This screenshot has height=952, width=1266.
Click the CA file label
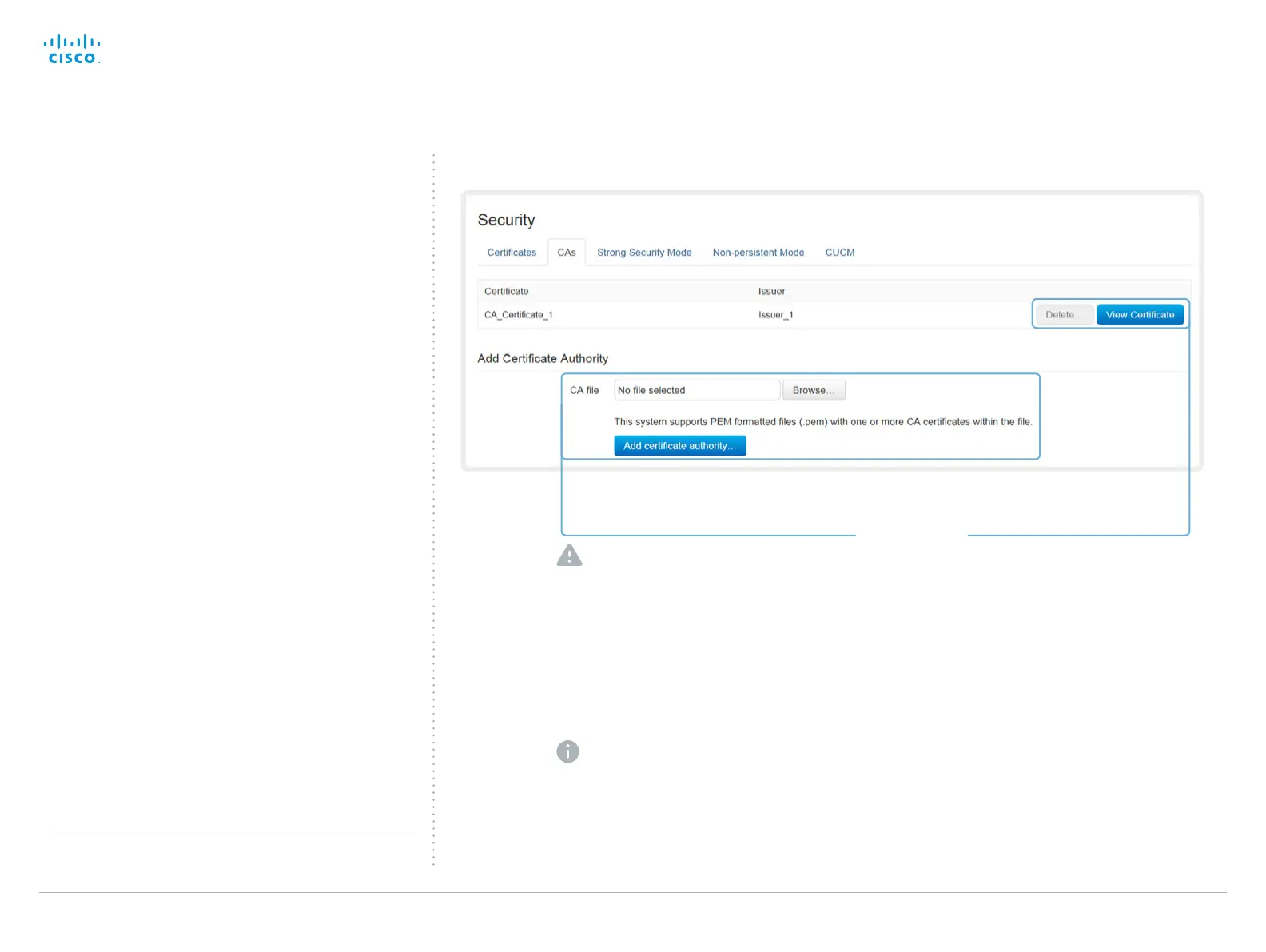[x=584, y=390]
